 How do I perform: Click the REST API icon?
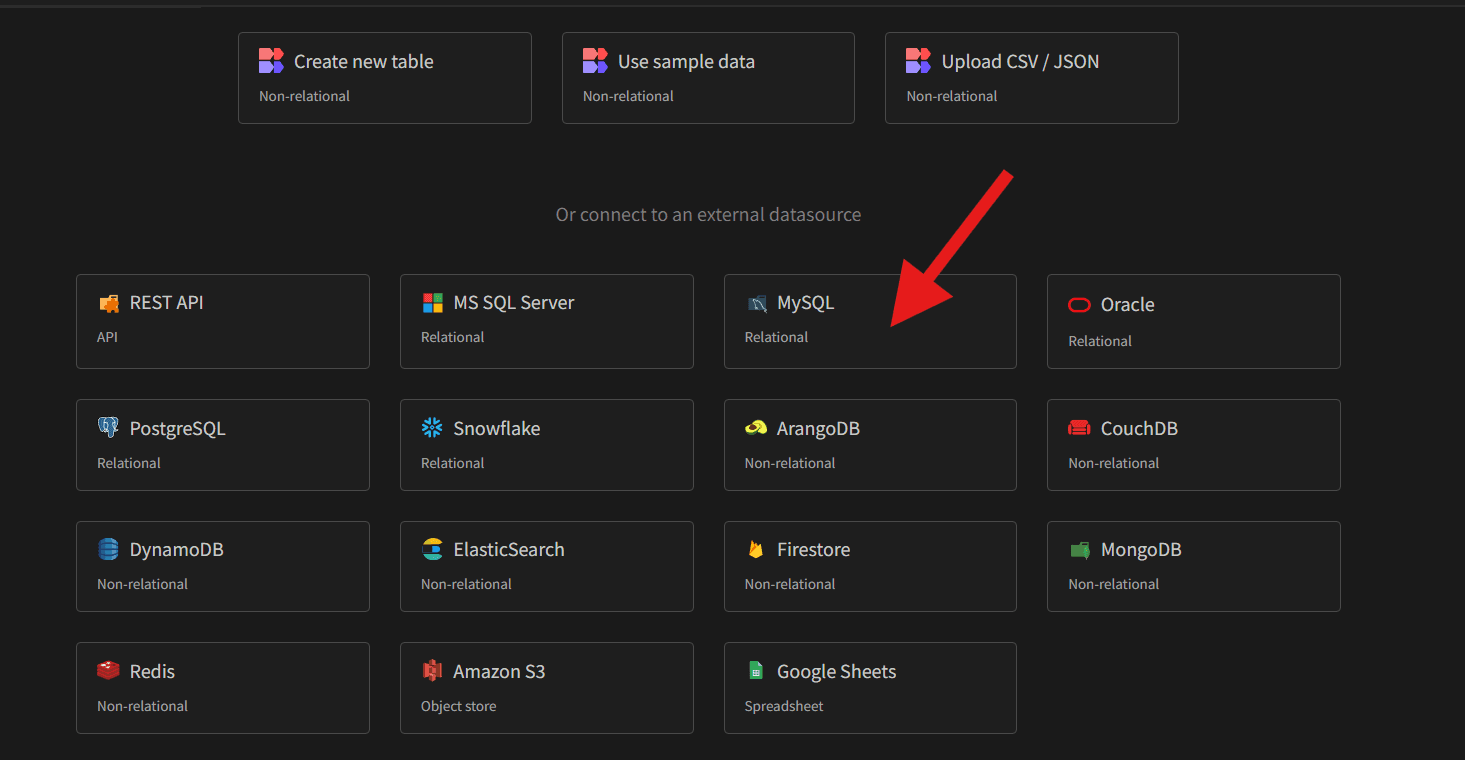(108, 303)
